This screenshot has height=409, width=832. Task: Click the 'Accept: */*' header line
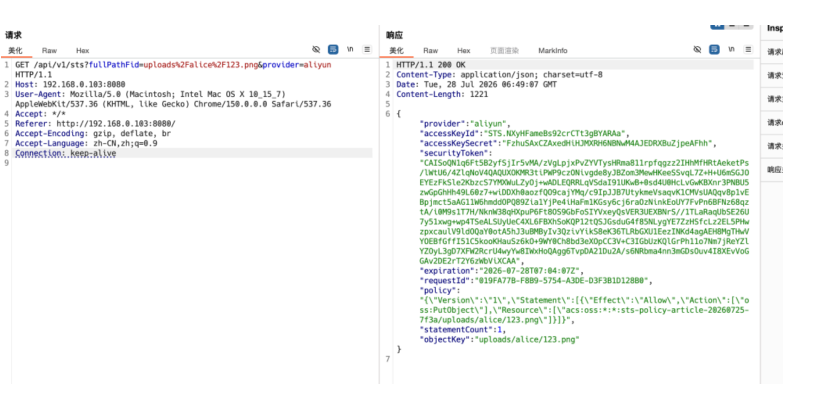tap(40, 114)
